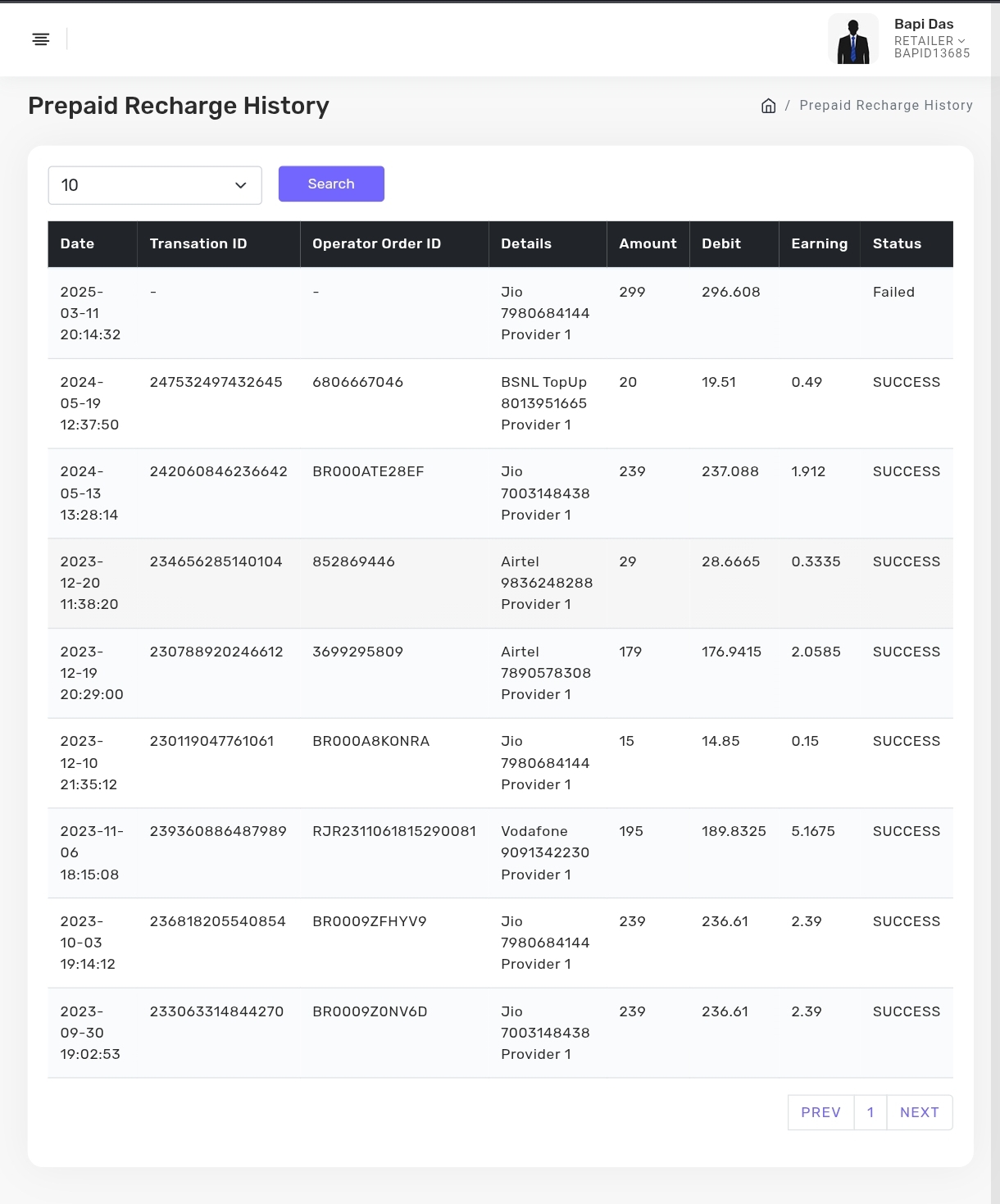Click the Vodafone 9091342230 details cell
The image size is (1000, 1204).
(545, 852)
